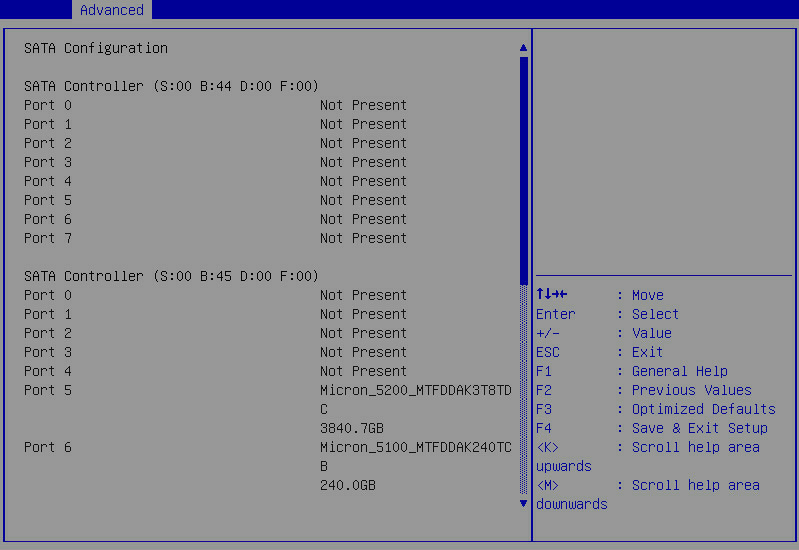799x550 pixels.
Task: Click the ESC key label
Action: coord(548,352)
